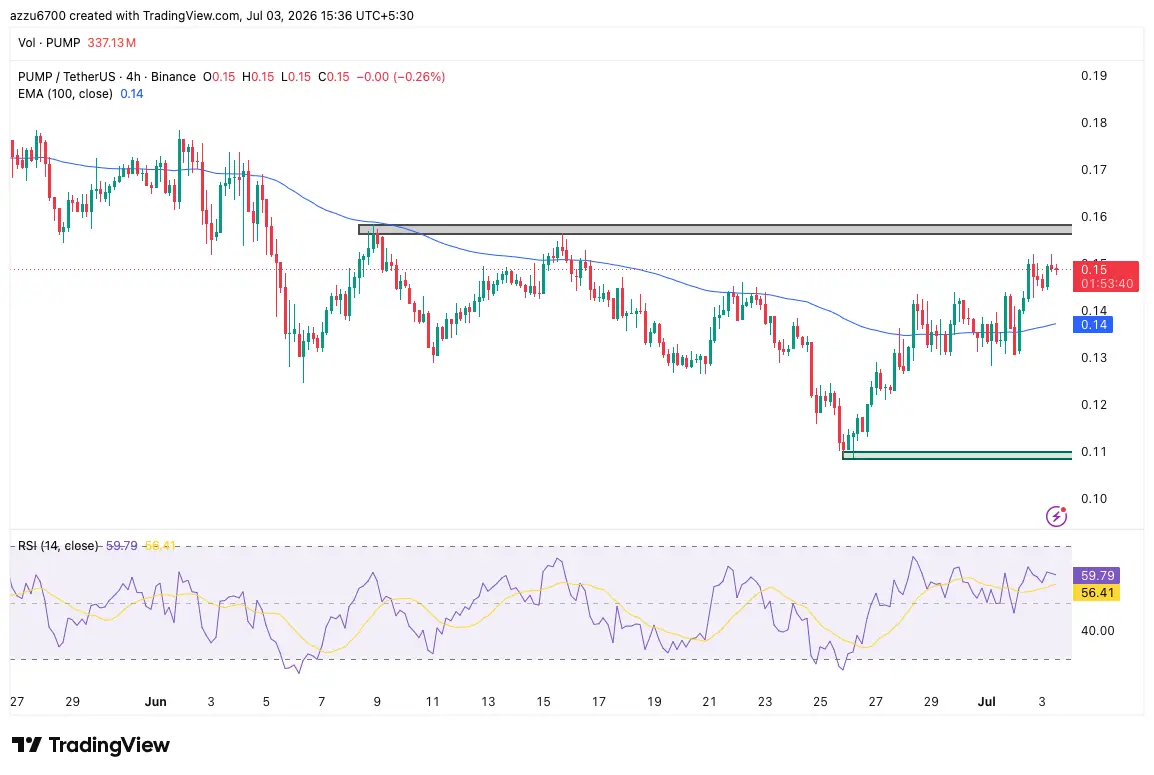This screenshot has height=775, width=1154.
Task: Click the 'azzu6700 created with TradingView.com' header text
Action: point(125,15)
